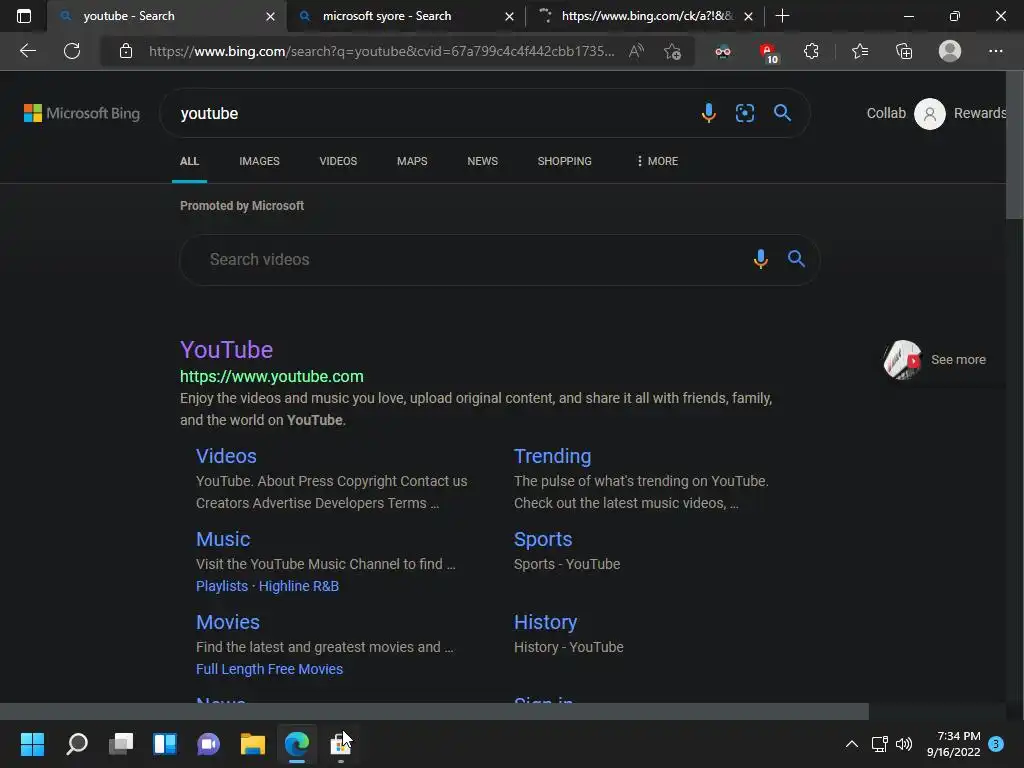Switch to the MAPS tab
Viewport: 1024px width, 768px height.
click(412, 161)
